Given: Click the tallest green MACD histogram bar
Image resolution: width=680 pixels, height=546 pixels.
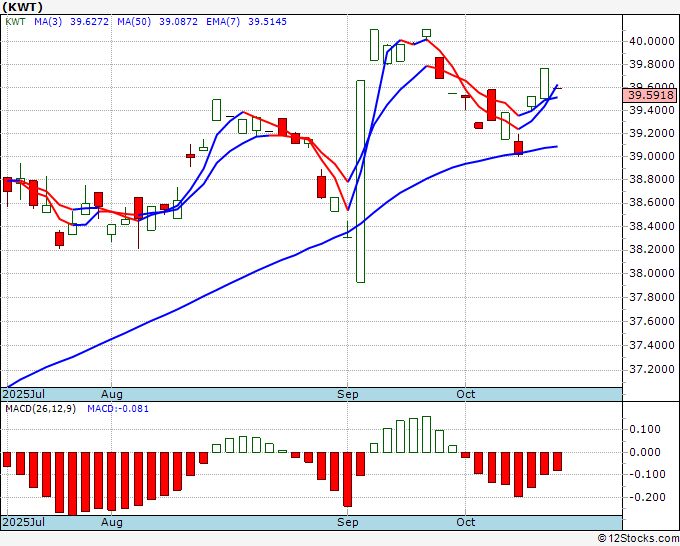Looking at the screenshot, I should click(426, 435).
